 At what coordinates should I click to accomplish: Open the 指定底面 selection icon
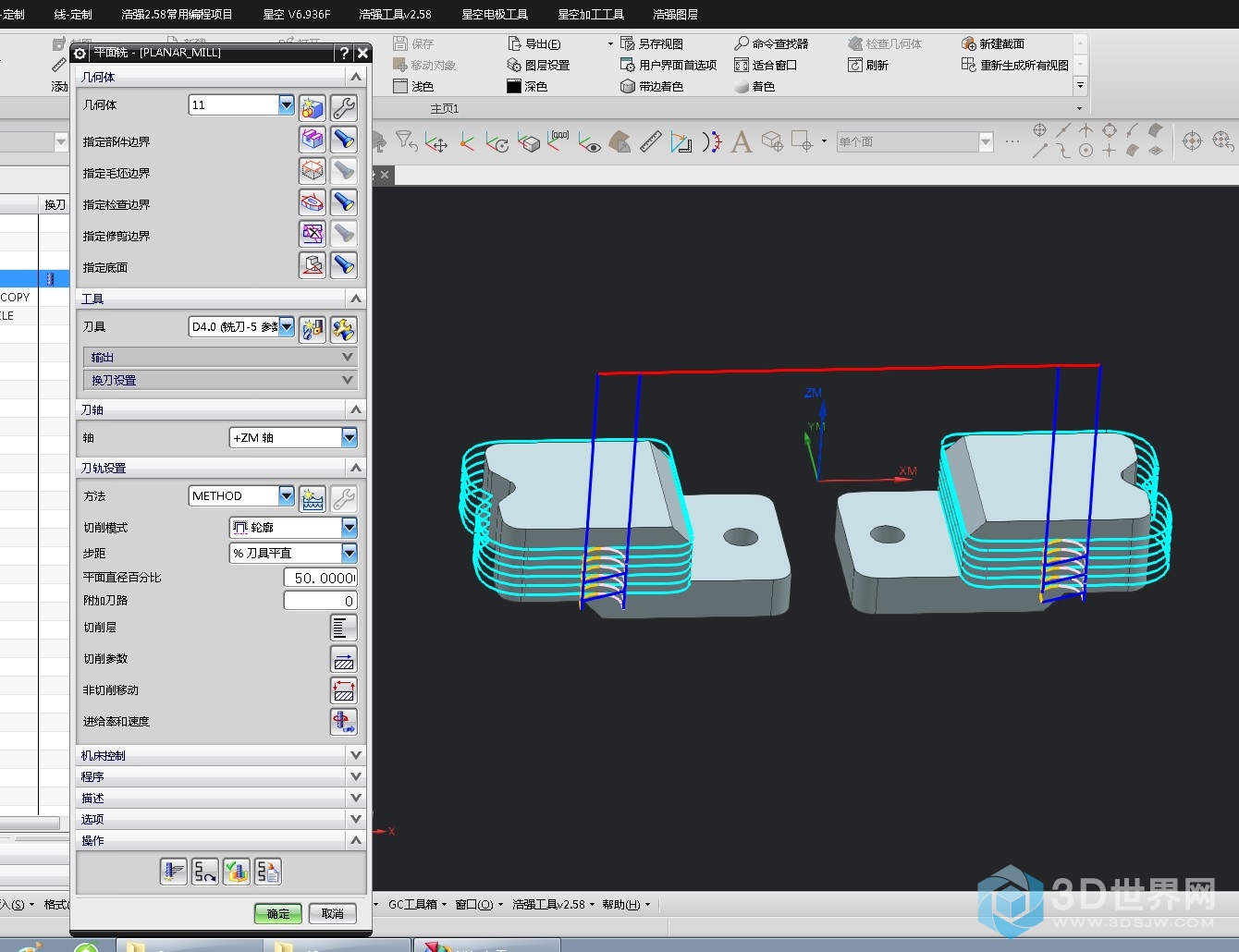point(313,265)
